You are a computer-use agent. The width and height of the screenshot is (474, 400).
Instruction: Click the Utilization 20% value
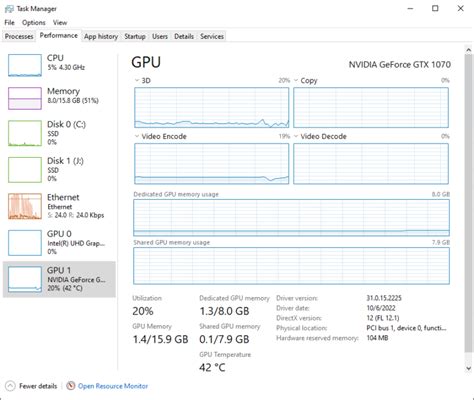[x=143, y=311]
